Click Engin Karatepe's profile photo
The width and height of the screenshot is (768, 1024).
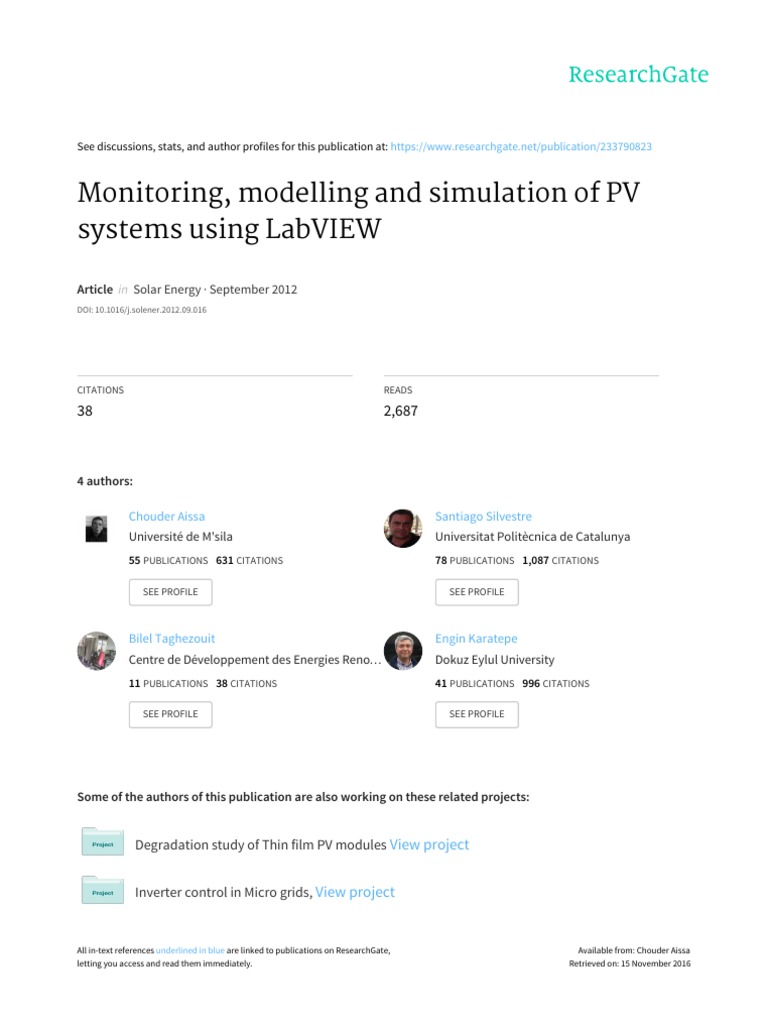tap(403, 651)
